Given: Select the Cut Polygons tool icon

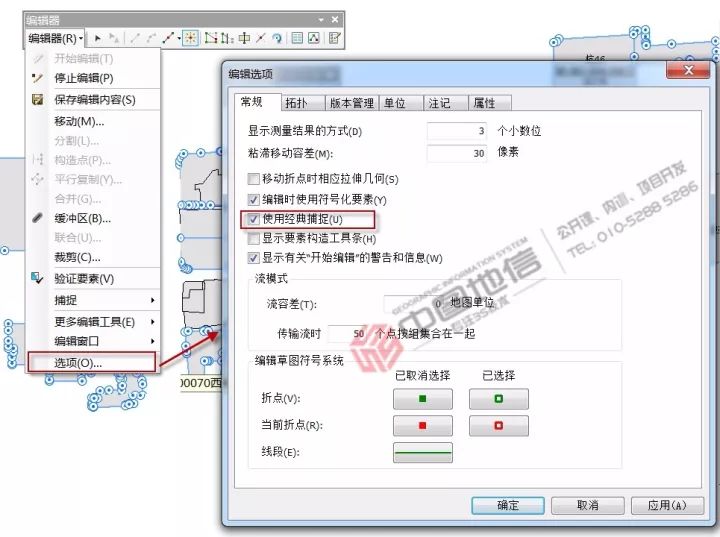Looking at the screenshot, I should click(244, 38).
